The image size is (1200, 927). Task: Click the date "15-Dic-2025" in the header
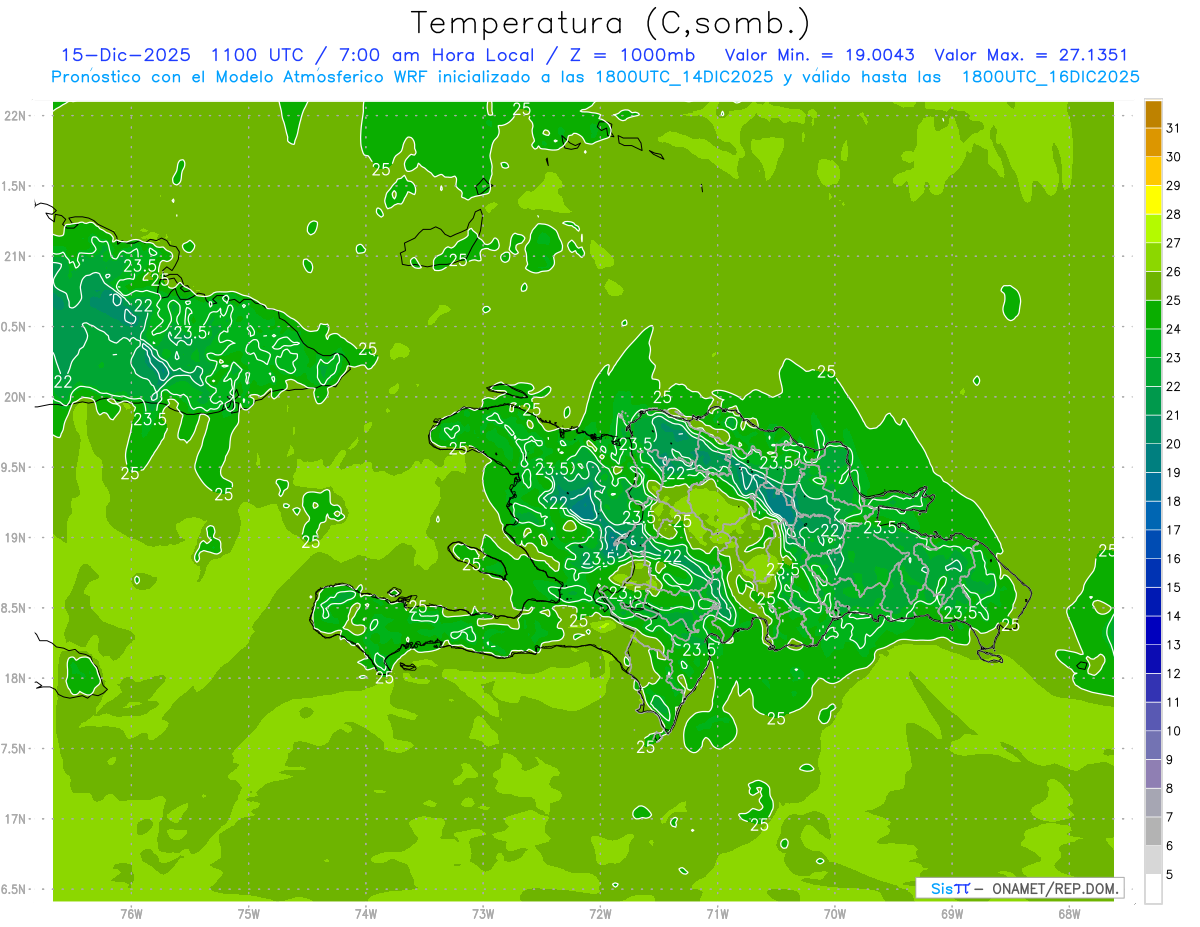point(126,55)
